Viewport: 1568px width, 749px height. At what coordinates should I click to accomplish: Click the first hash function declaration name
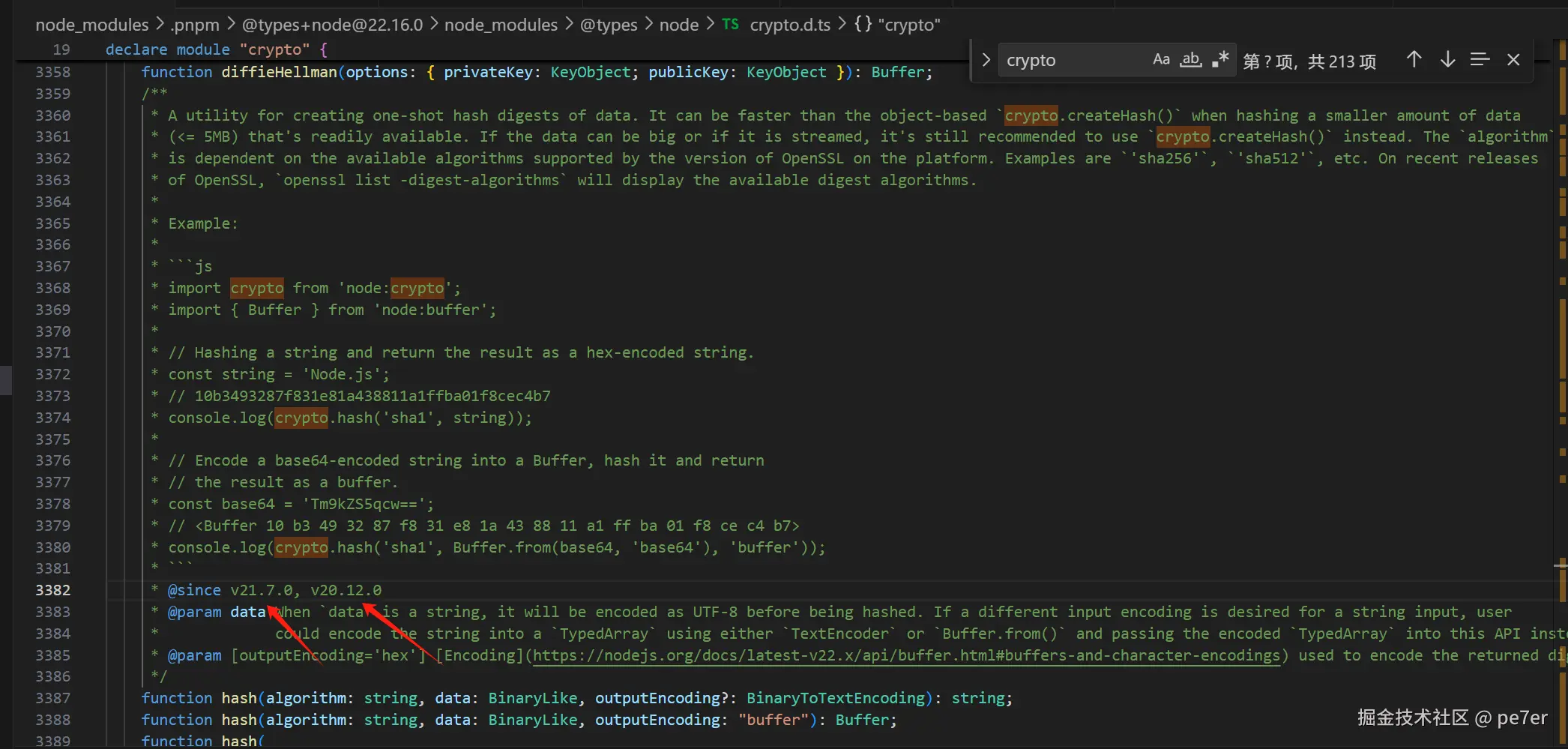239,699
